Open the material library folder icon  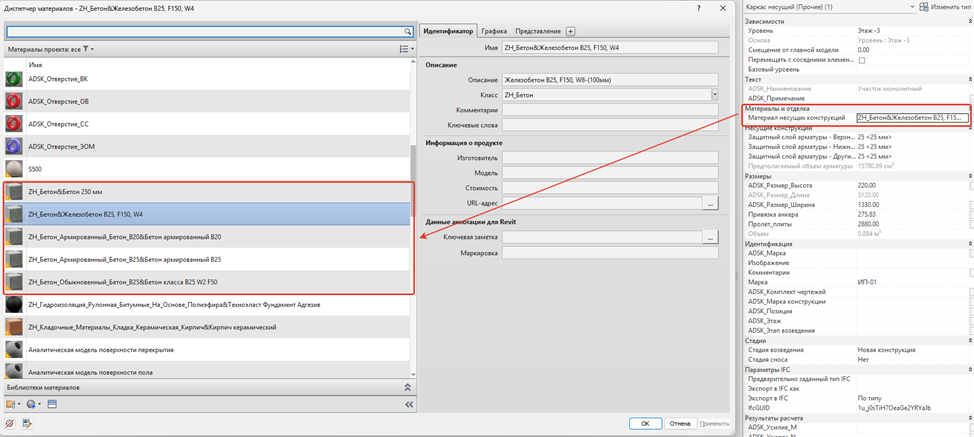pyautogui.click(x=12, y=404)
